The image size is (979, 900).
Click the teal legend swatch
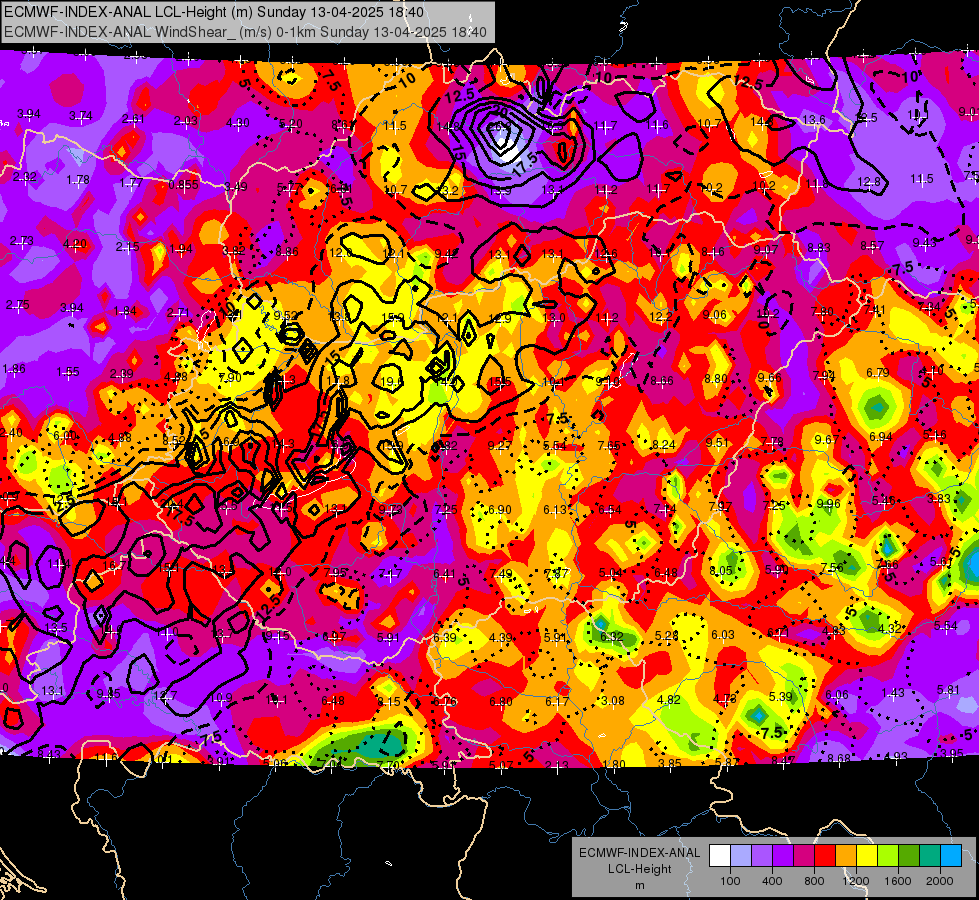pyautogui.click(x=930, y=856)
